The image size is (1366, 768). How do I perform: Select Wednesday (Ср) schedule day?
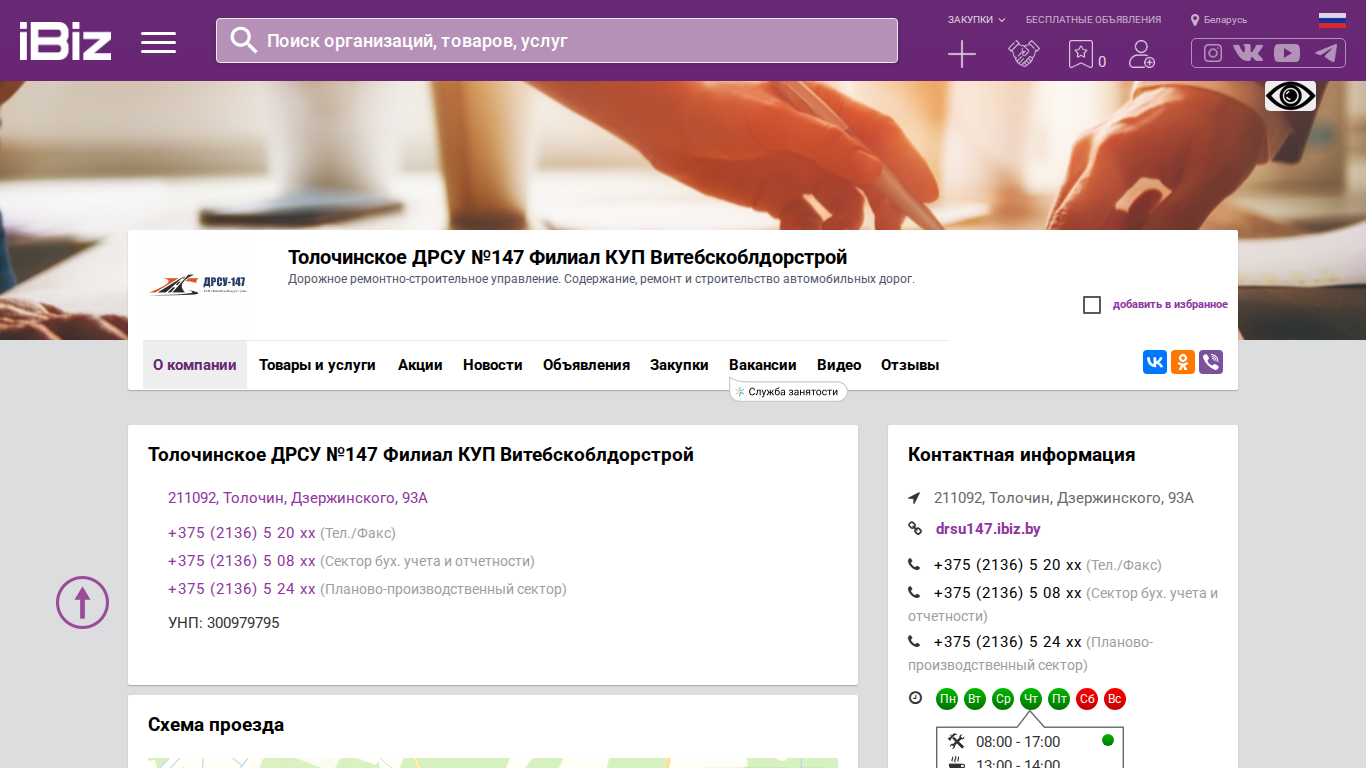[1003, 699]
